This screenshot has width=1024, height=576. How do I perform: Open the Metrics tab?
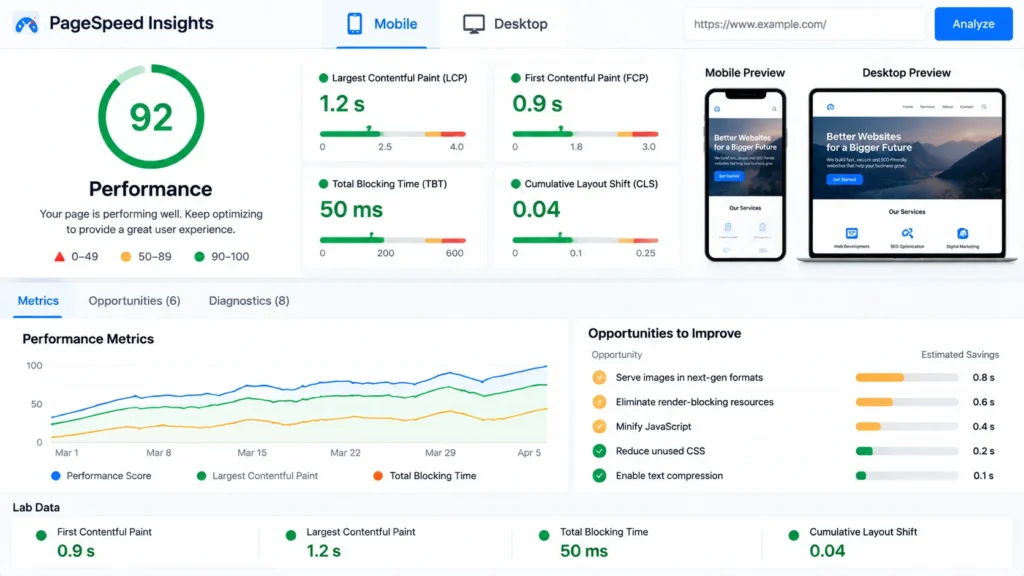pyautogui.click(x=38, y=301)
